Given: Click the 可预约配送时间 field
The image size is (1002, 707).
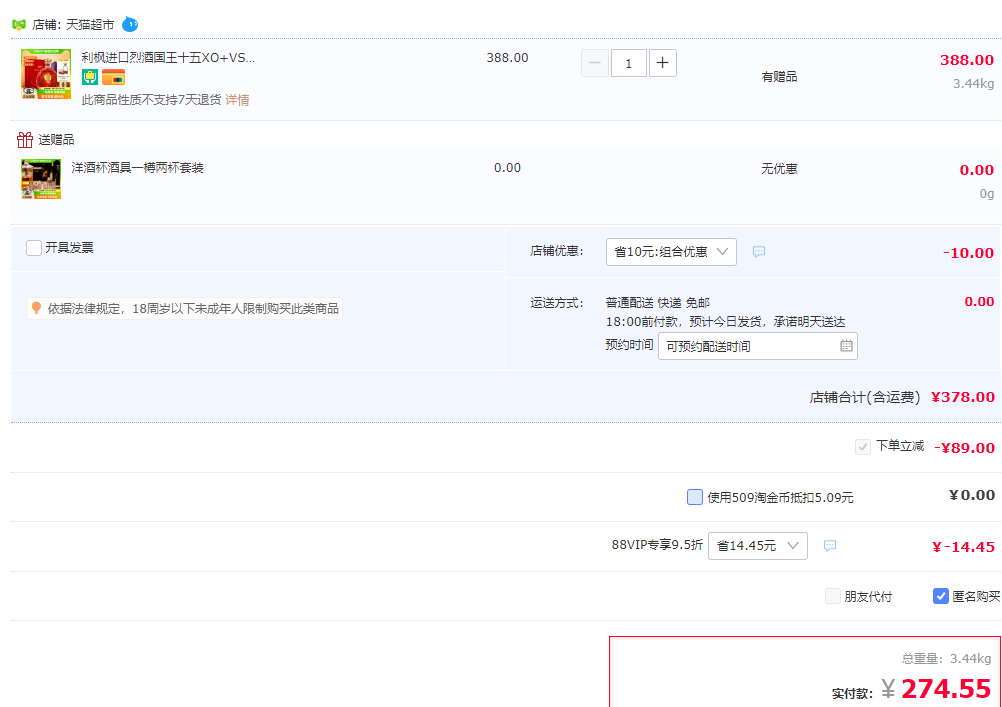Looking at the screenshot, I should tap(758, 346).
